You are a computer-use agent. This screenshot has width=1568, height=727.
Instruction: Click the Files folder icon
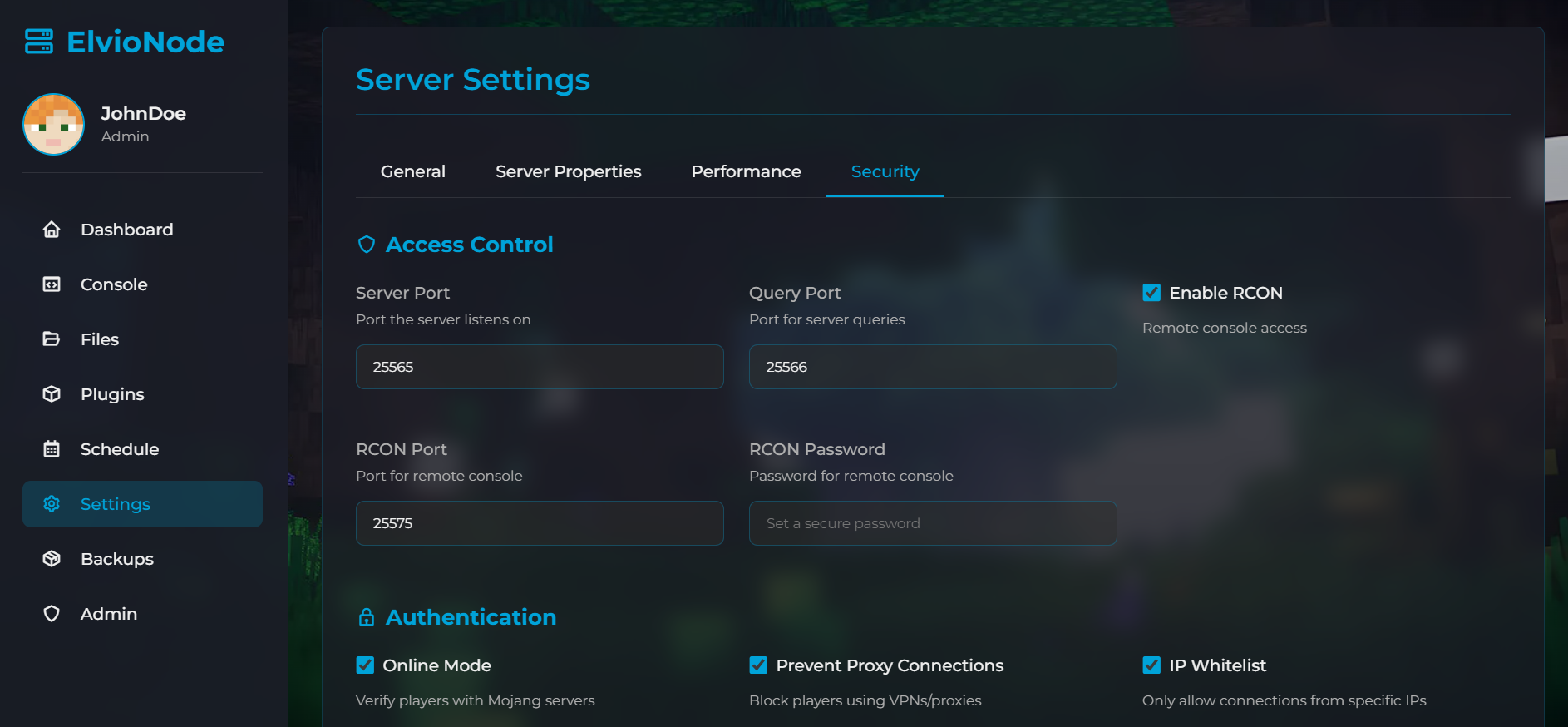tap(52, 339)
